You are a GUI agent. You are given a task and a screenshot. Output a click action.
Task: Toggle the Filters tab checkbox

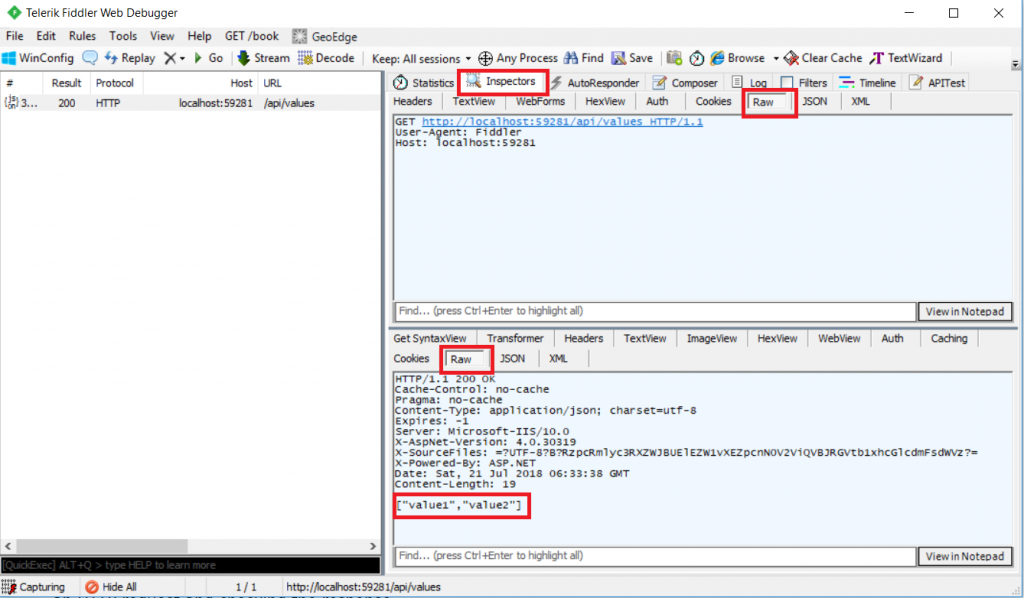[x=787, y=83]
